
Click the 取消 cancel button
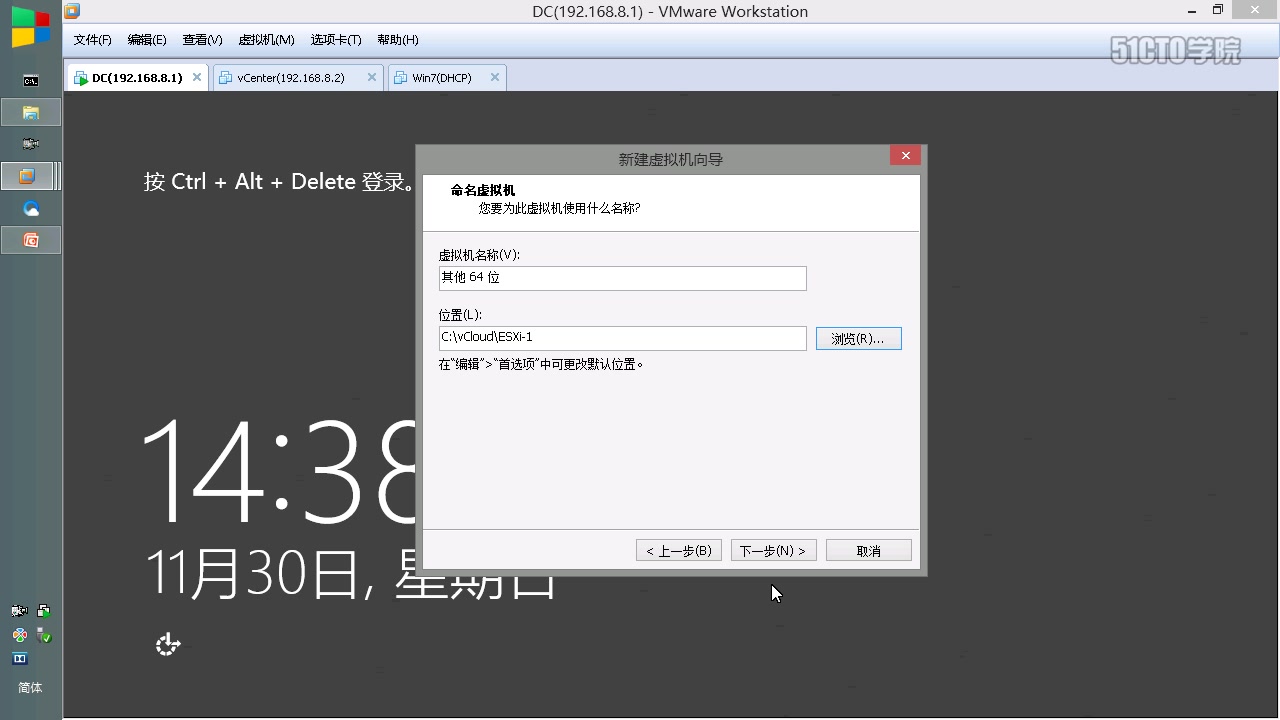869,551
